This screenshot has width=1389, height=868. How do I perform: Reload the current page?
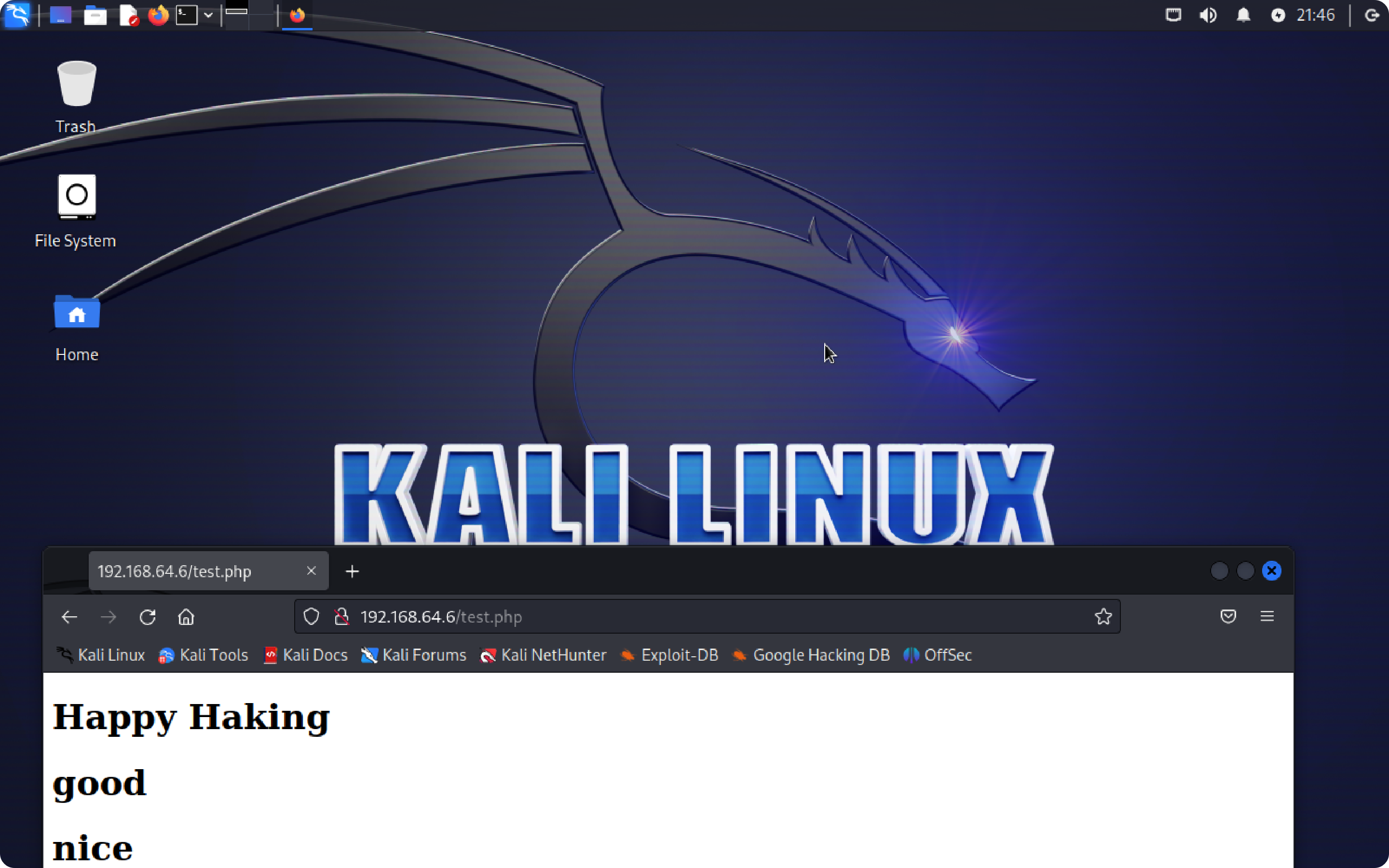[148, 617]
